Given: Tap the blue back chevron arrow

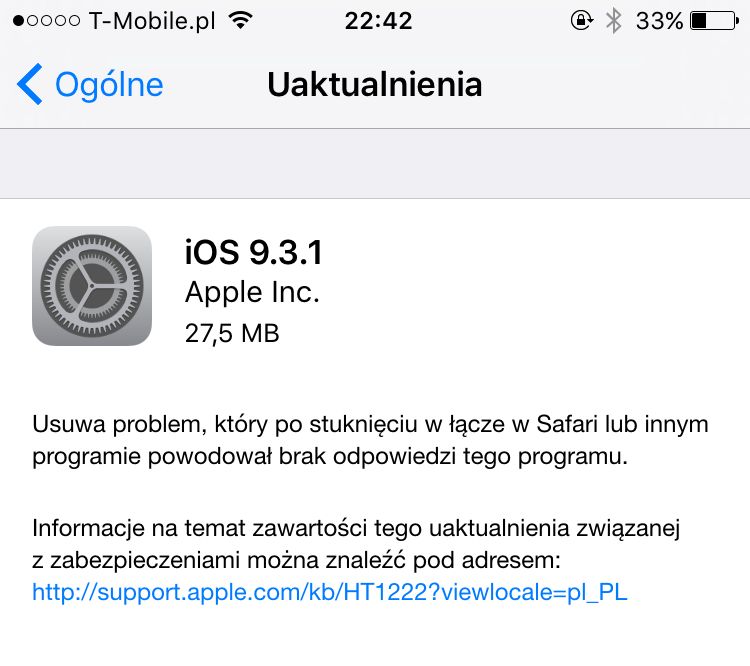Looking at the screenshot, I should [x=30, y=84].
